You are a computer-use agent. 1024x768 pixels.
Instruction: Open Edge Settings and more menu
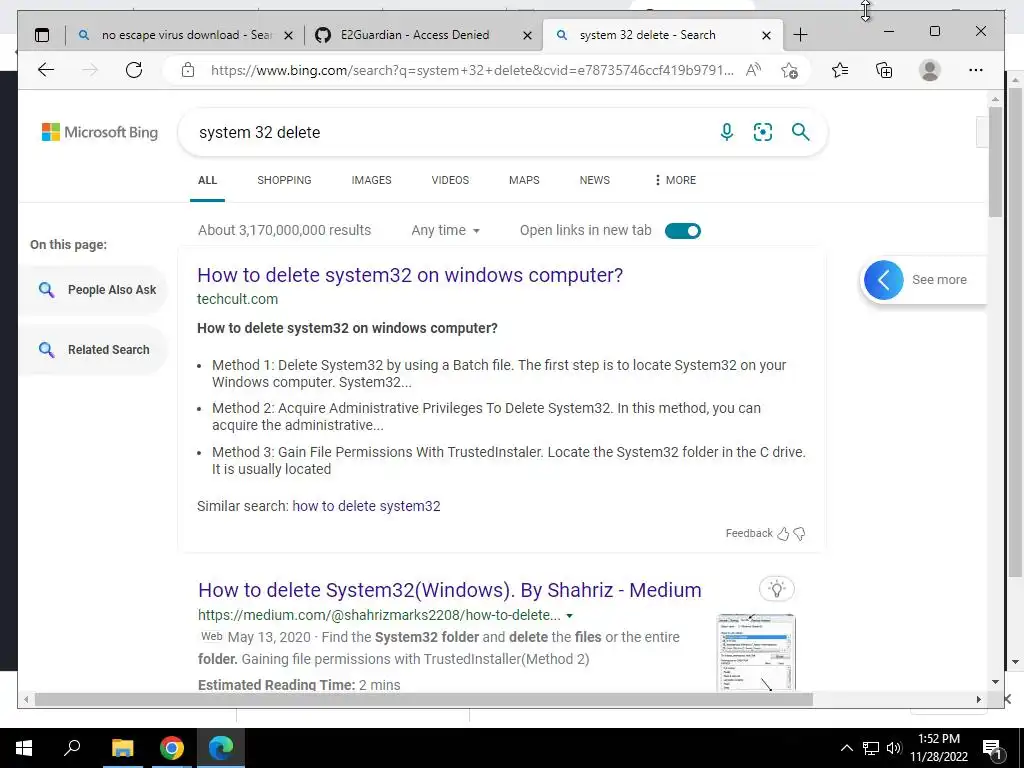coord(976,70)
